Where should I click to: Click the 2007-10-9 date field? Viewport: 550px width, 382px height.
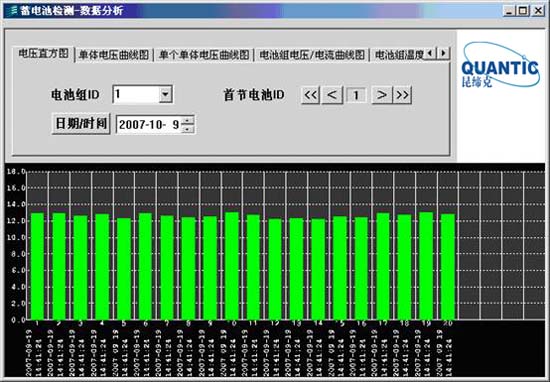pyautogui.click(x=149, y=125)
